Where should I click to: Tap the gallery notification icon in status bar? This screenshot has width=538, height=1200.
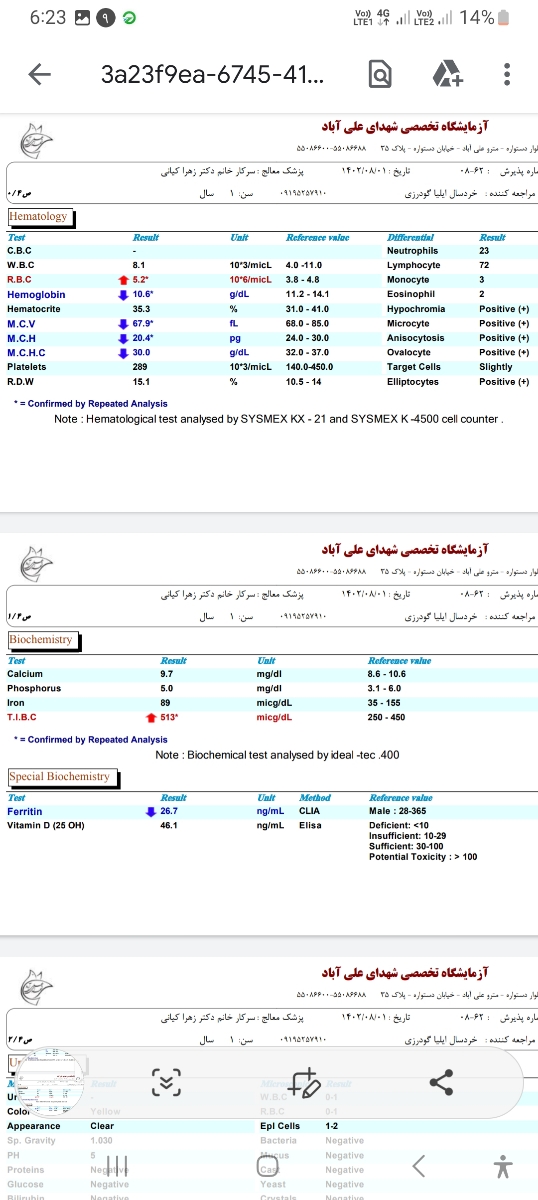pos(83,18)
